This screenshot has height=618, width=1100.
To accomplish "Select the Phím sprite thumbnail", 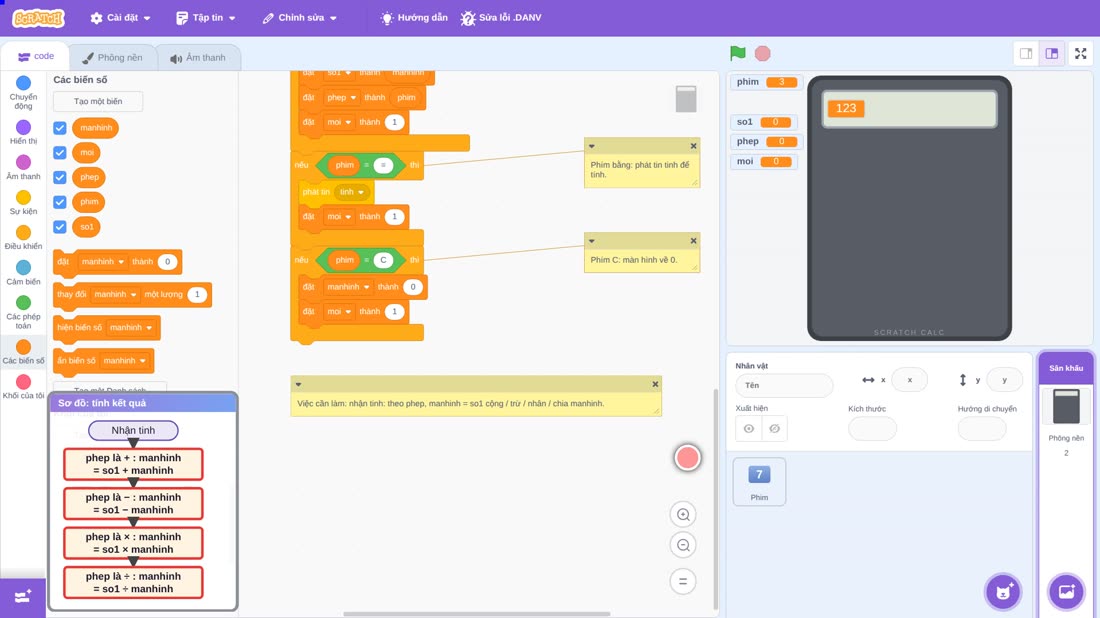I will [x=759, y=481].
